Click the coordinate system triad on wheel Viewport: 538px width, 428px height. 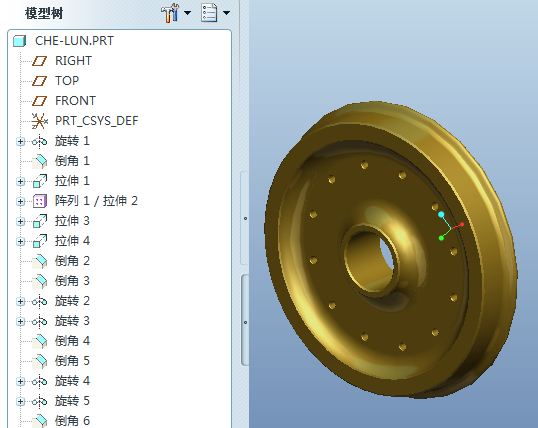click(450, 226)
